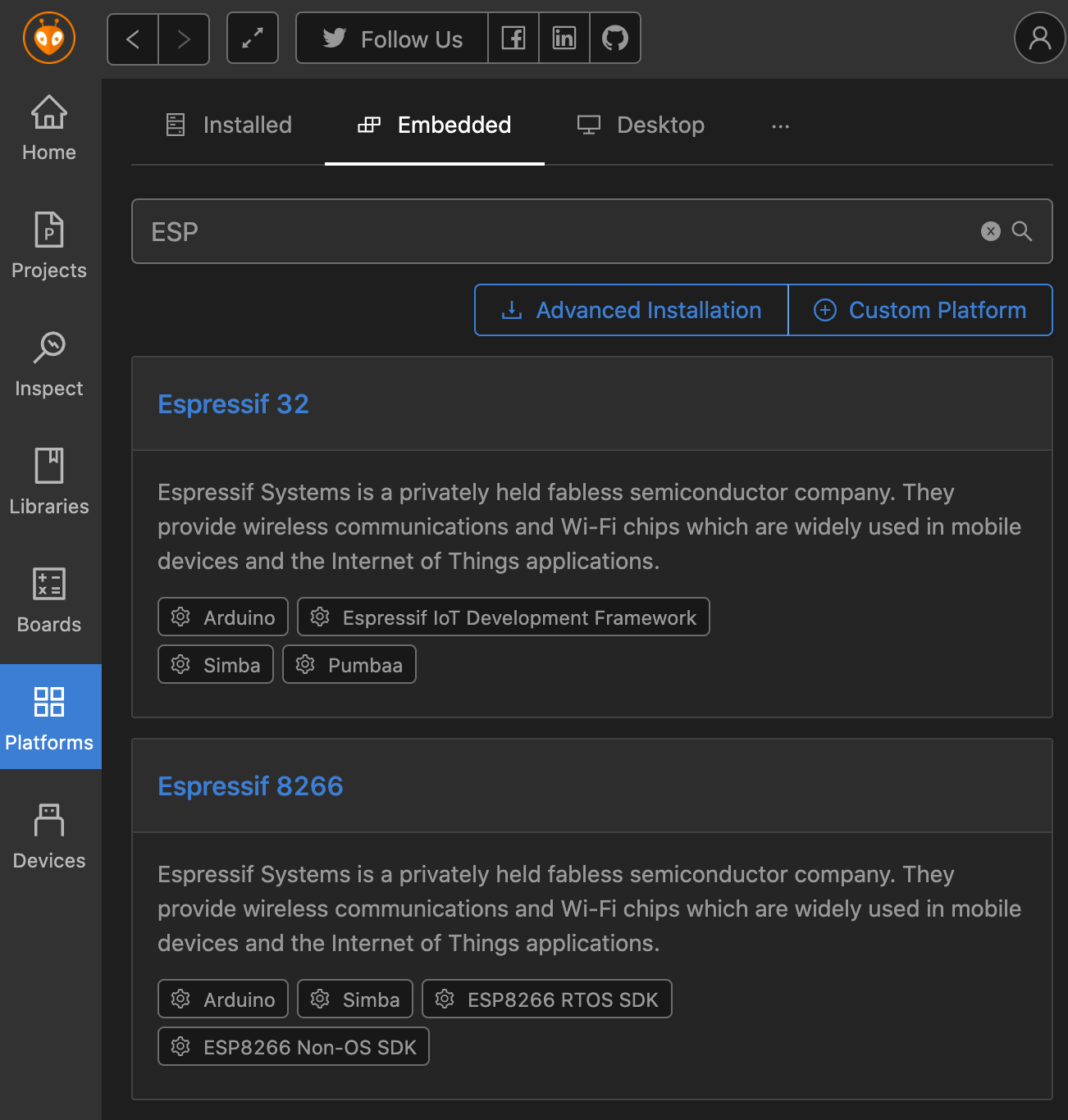
Task: Click the Simba tag under Espressif 8266
Action: (355, 999)
